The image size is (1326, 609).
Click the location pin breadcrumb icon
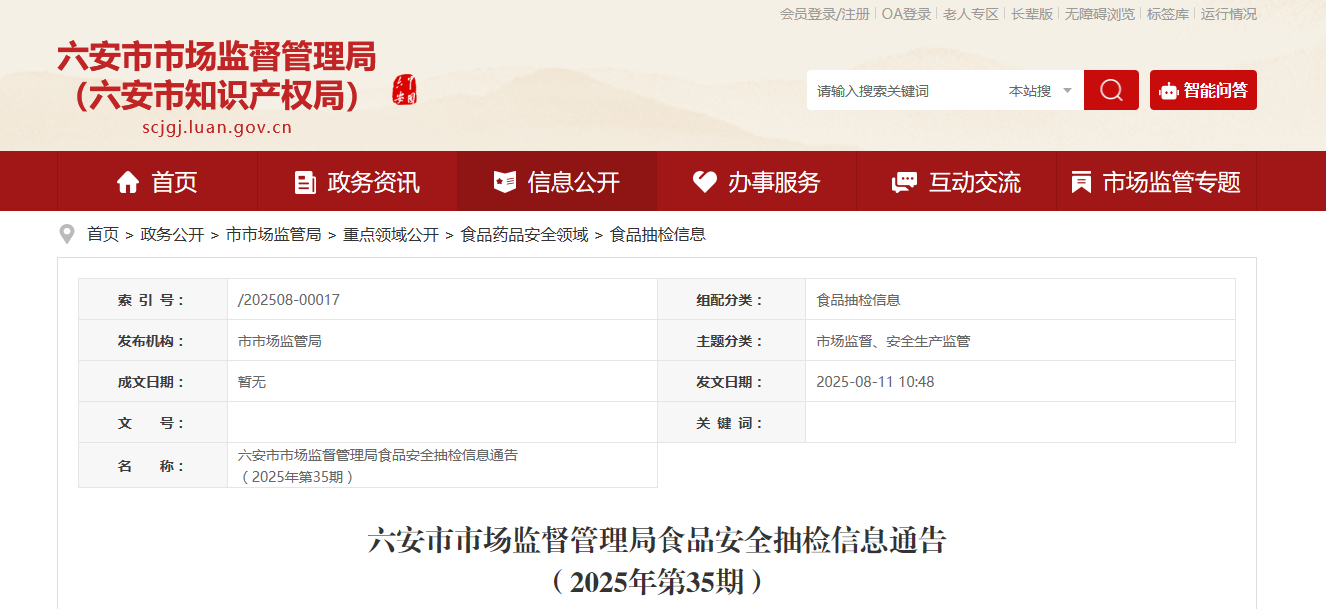[x=67, y=234]
